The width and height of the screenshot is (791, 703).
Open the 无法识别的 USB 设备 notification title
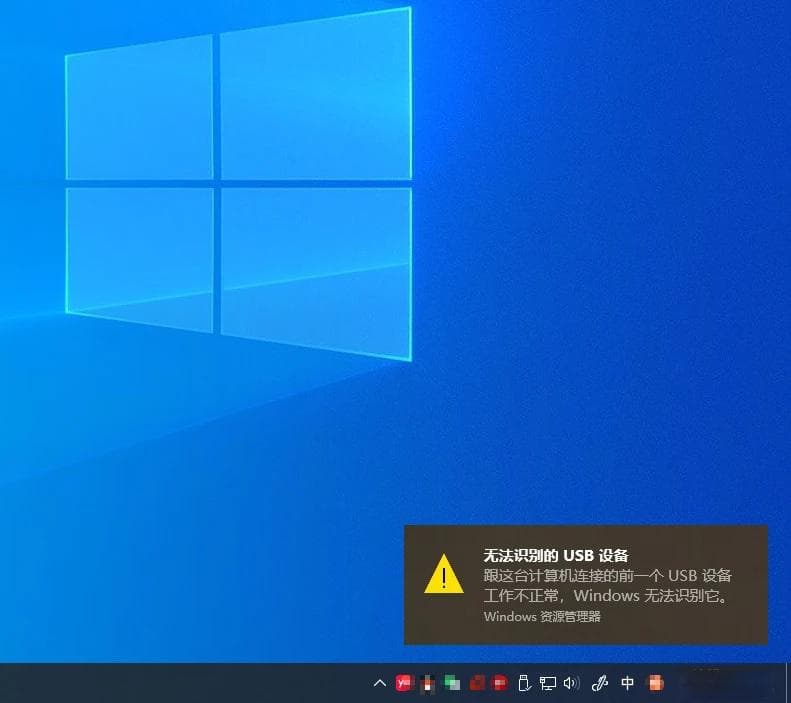[556, 556]
